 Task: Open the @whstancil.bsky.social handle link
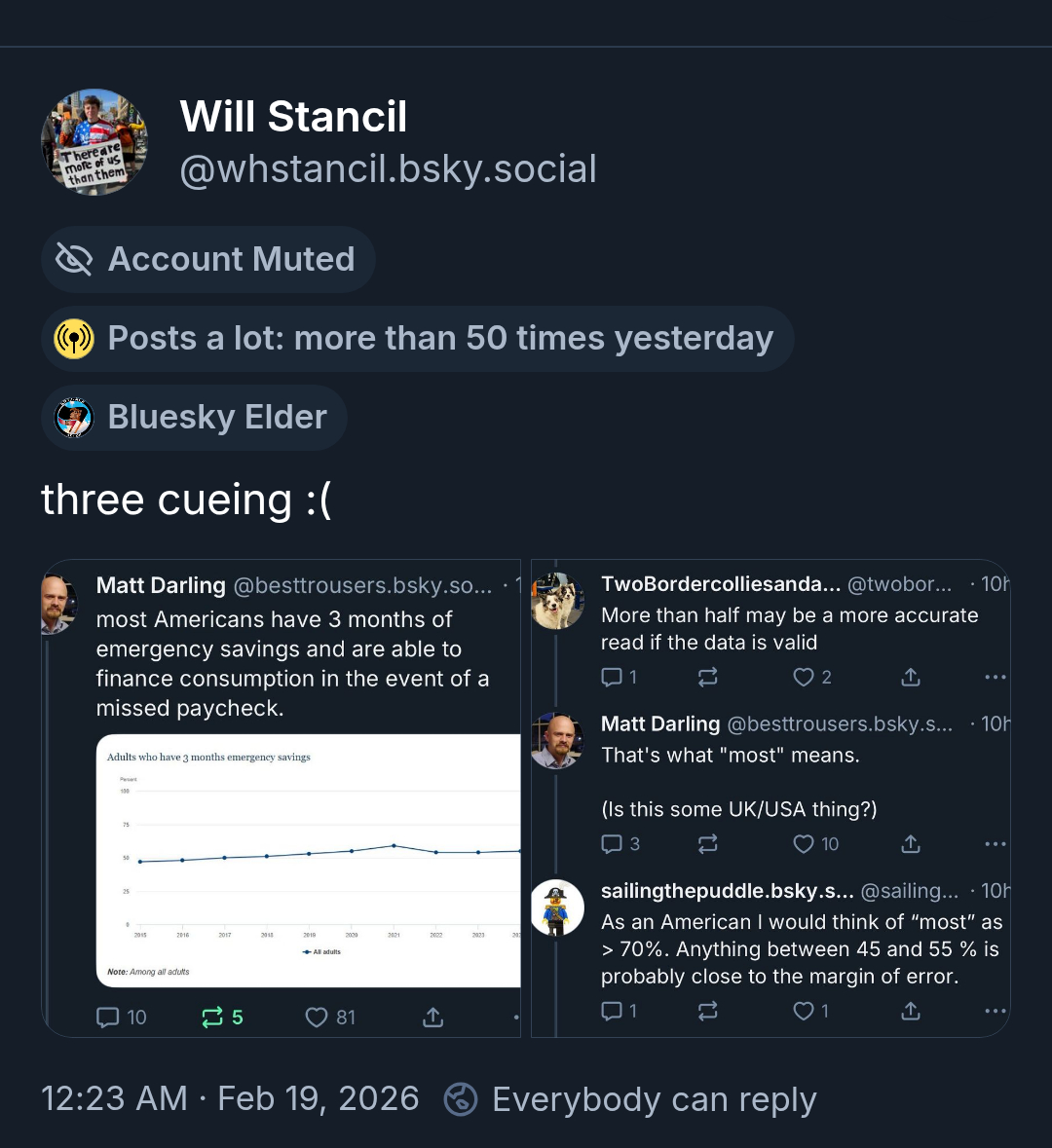point(388,169)
